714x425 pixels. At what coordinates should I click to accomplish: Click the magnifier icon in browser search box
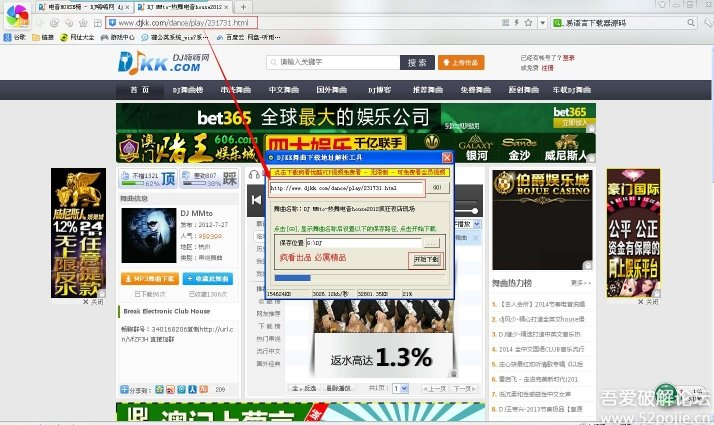(x=691, y=22)
